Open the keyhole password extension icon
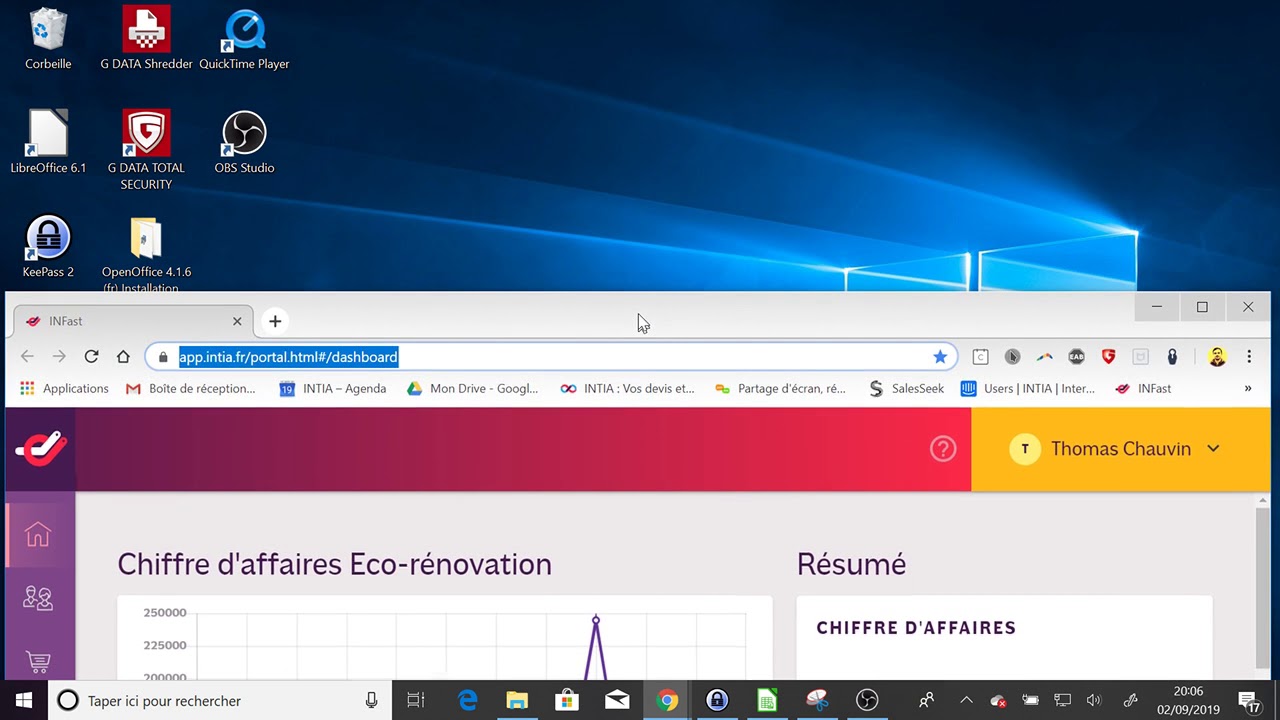 pos(1172,357)
